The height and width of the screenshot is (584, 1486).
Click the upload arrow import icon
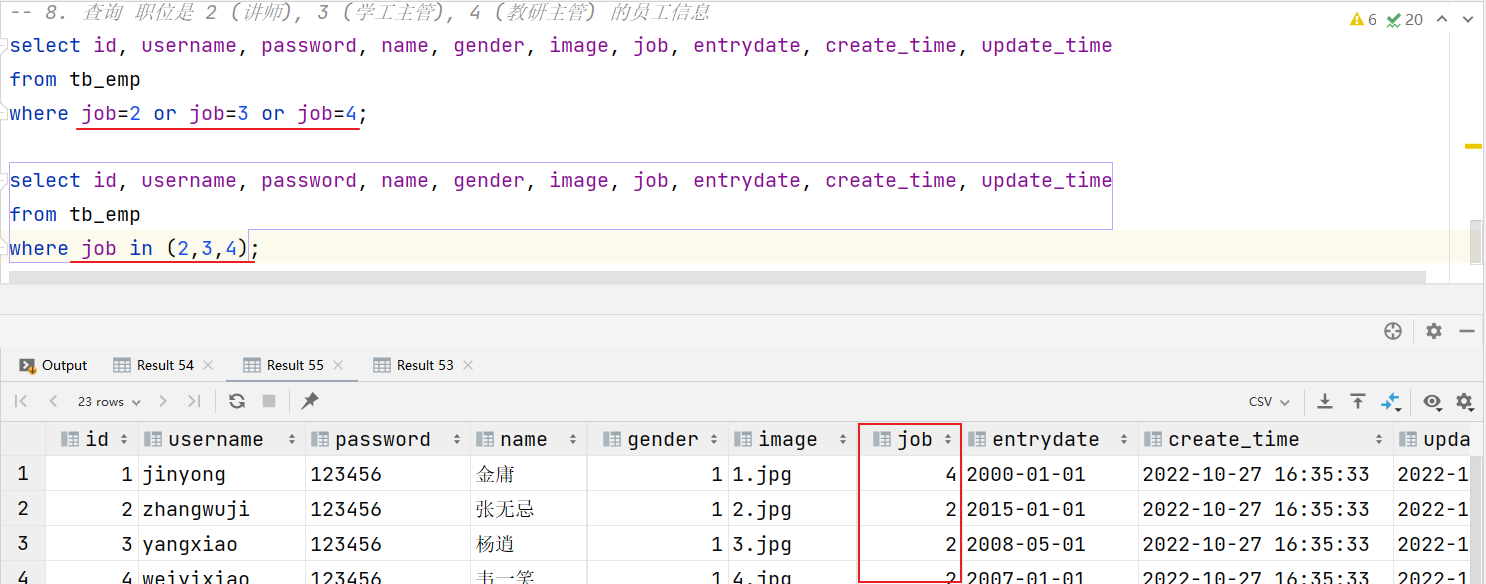pos(1358,401)
